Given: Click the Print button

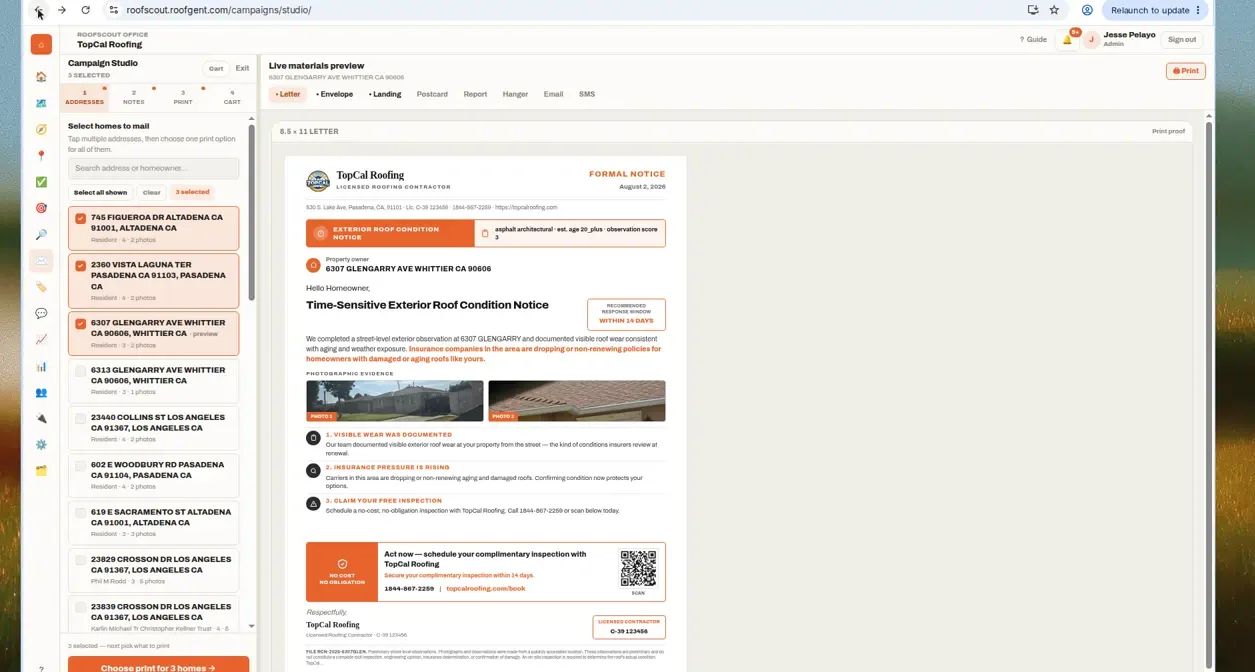Looking at the screenshot, I should point(1185,71).
